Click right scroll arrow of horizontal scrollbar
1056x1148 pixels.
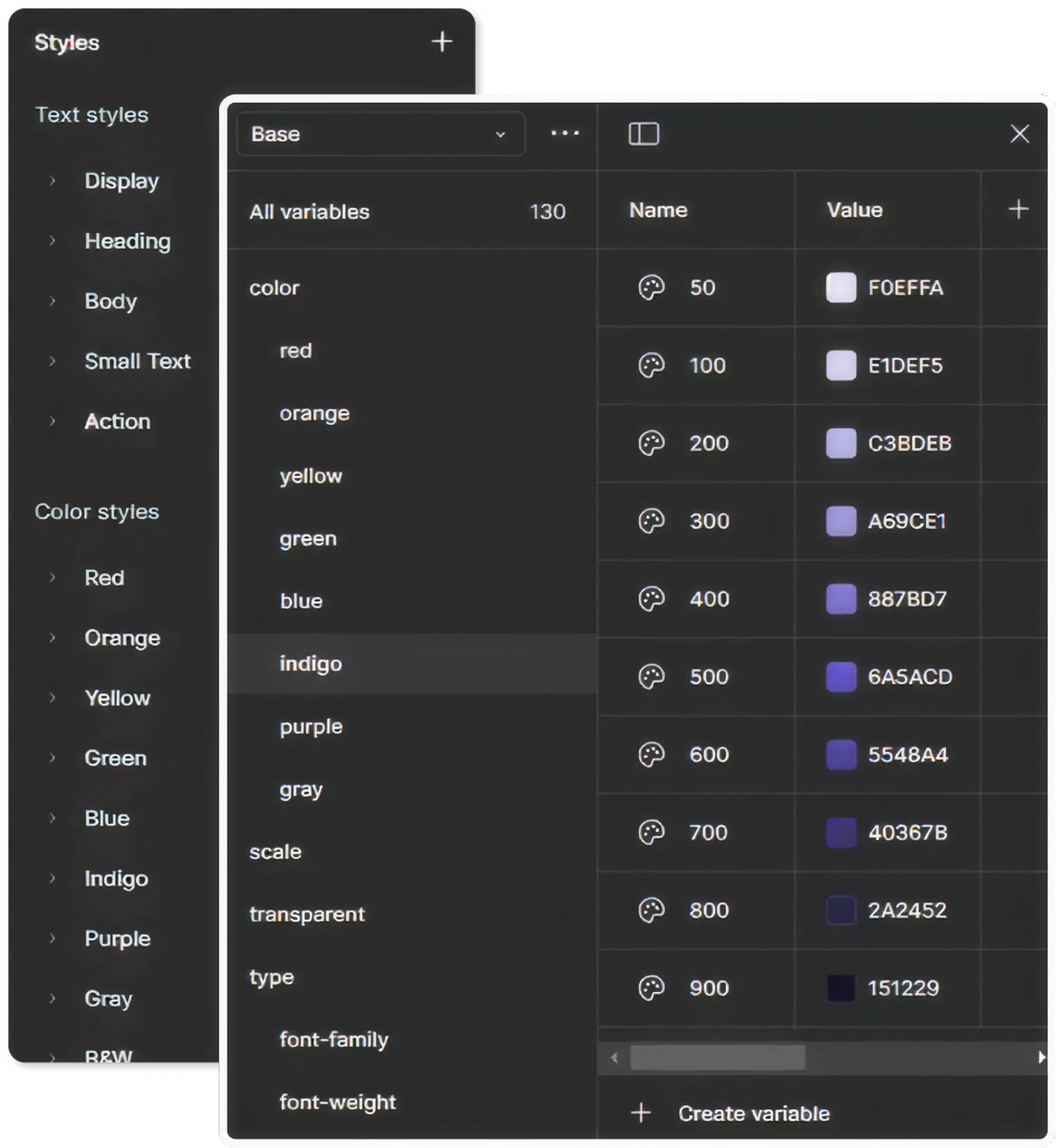1041,1058
